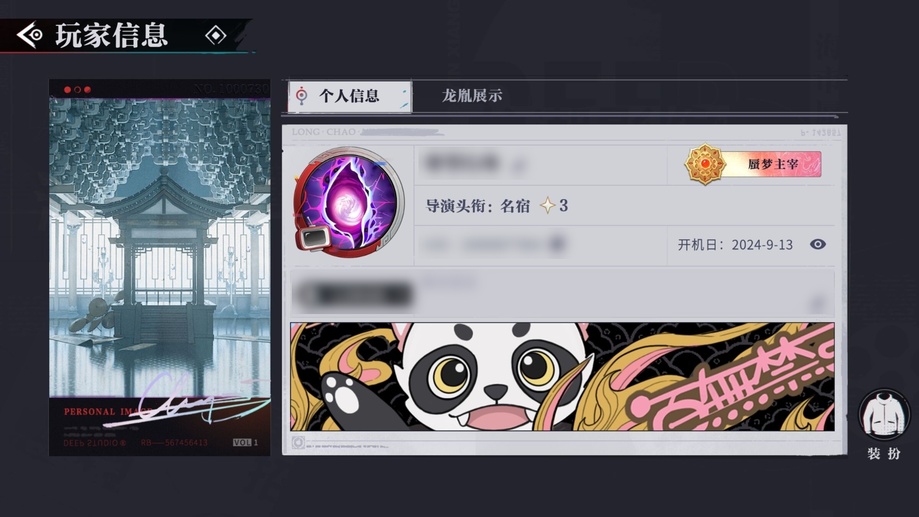Open the personal image card with pavilion
Viewport: 919px width, 517px height.
[159, 267]
